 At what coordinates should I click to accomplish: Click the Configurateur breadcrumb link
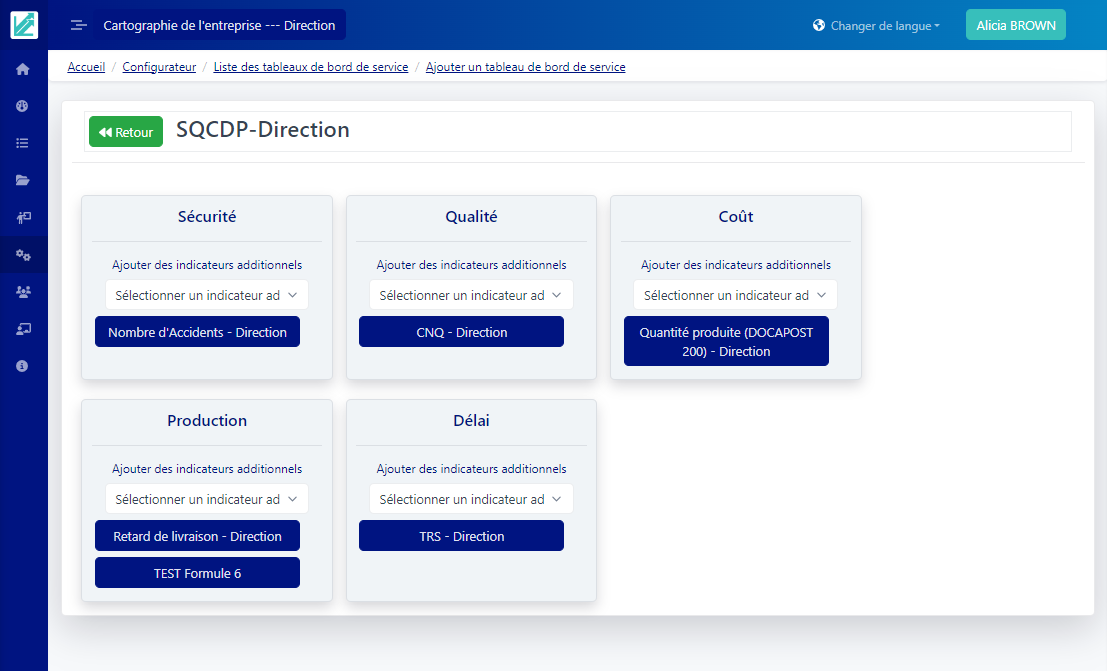point(159,66)
